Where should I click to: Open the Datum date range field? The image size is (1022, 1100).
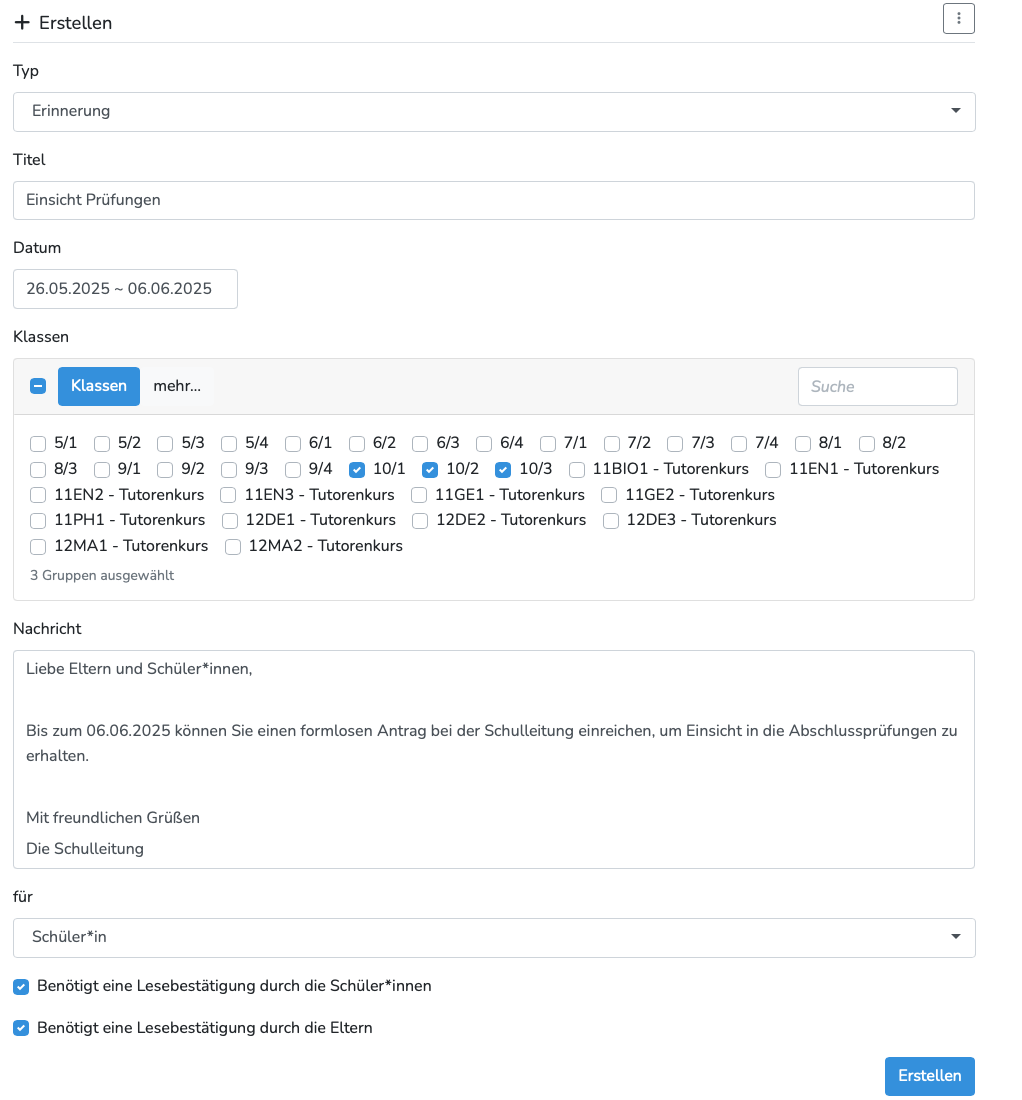coord(125,289)
